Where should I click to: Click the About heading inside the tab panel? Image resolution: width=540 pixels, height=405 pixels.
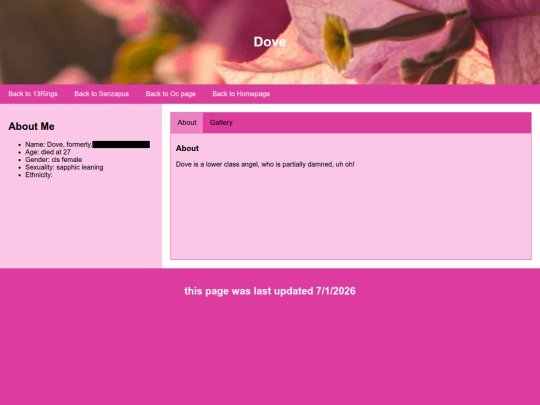pos(187,148)
